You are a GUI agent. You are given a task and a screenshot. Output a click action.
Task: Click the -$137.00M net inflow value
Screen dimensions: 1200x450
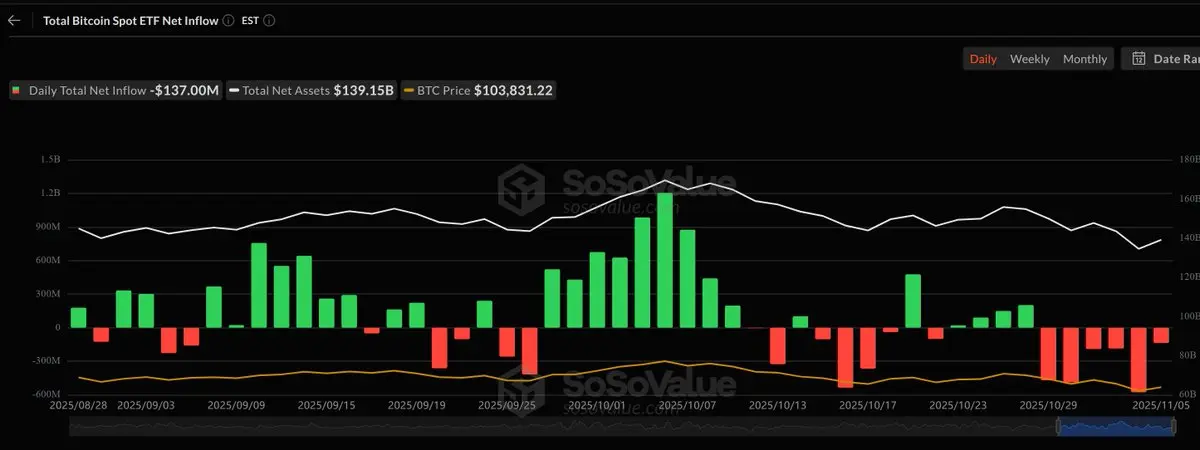coord(184,90)
